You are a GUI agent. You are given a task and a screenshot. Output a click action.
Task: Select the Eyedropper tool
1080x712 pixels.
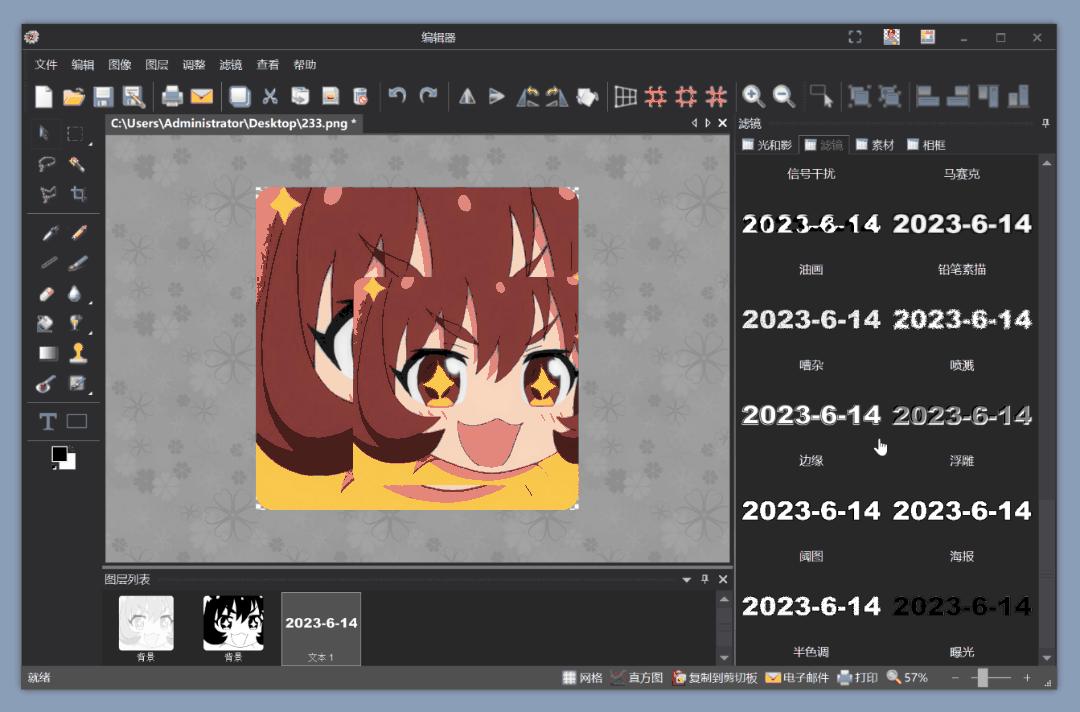47,234
